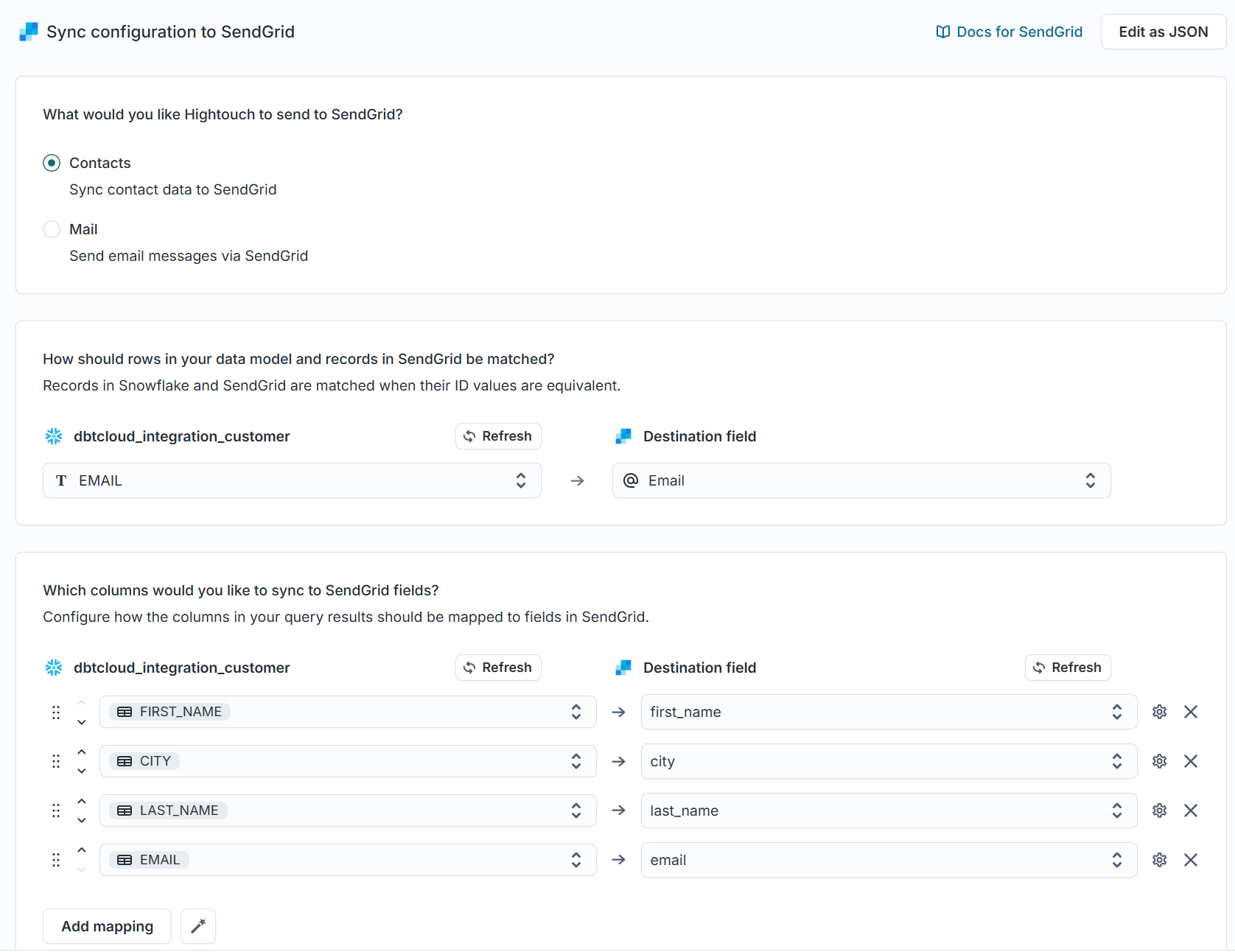Click the SendGrid logo in page header
Screen dimensions: 1235x952
point(29,32)
